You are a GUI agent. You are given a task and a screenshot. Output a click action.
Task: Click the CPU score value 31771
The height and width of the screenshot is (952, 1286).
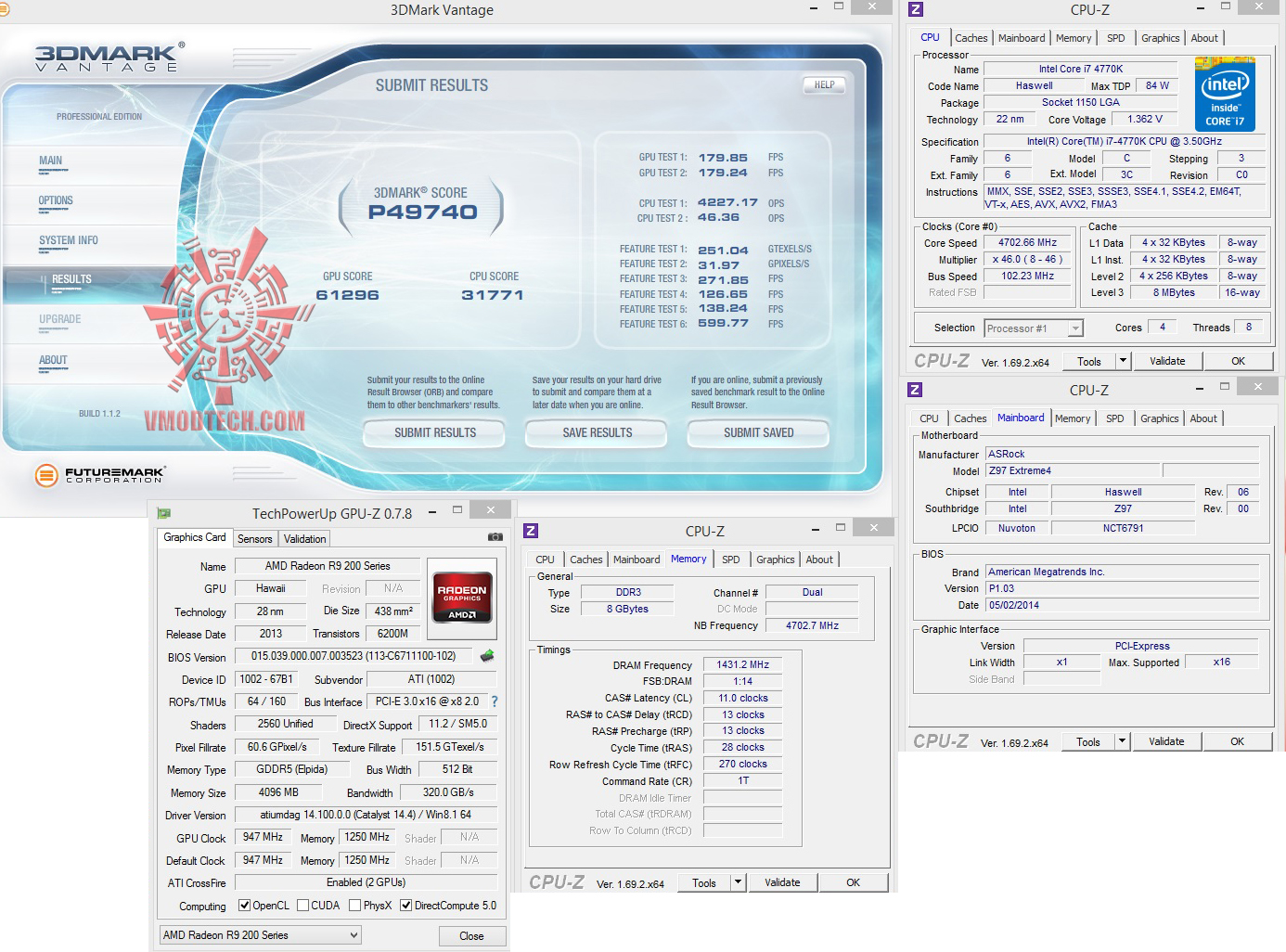(493, 295)
